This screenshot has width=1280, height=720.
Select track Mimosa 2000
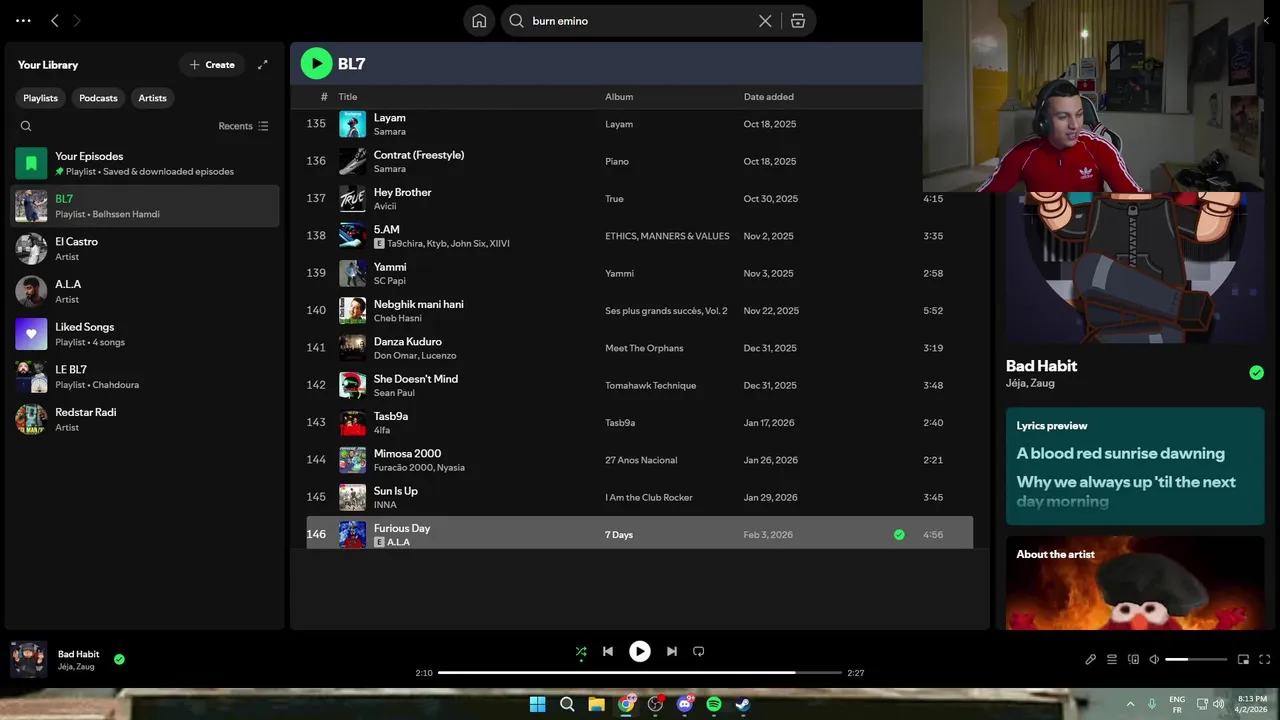[639, 460]
